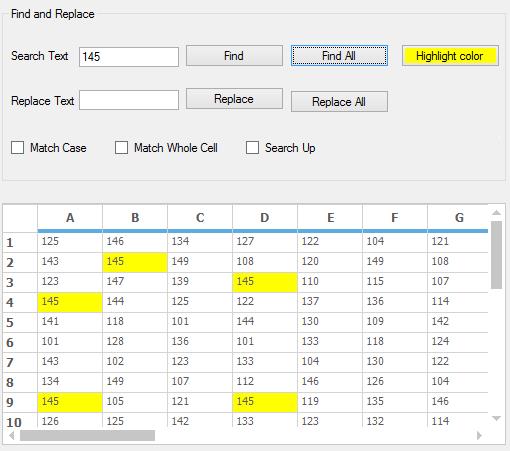The height and width of the screenshot is (451, 510).
Task: Click the scroll down arrow of vertical scrollbar
Action: (496, 418)
